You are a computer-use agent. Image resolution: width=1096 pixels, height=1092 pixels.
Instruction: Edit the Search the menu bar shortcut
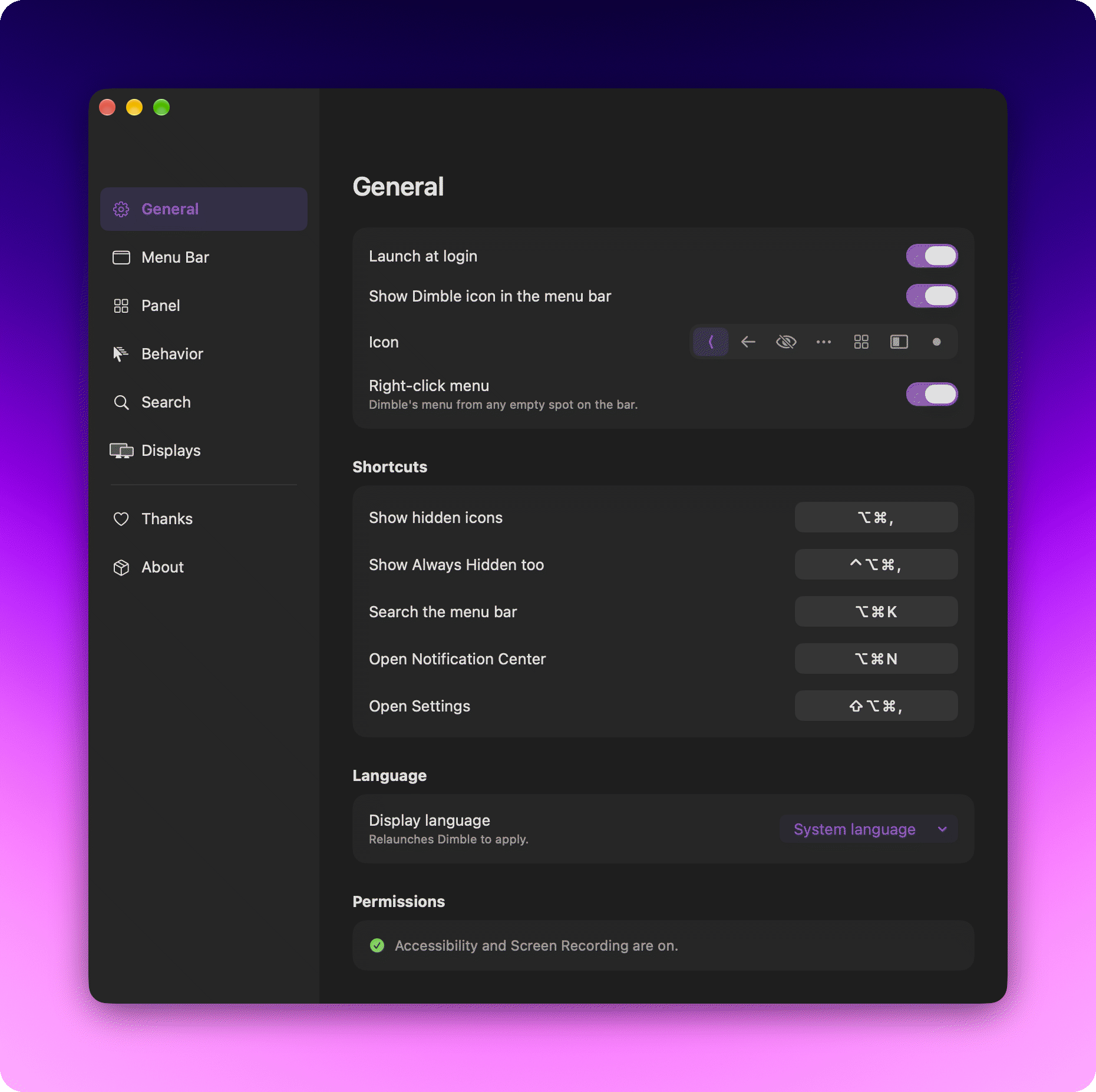[x=876, y=611]
